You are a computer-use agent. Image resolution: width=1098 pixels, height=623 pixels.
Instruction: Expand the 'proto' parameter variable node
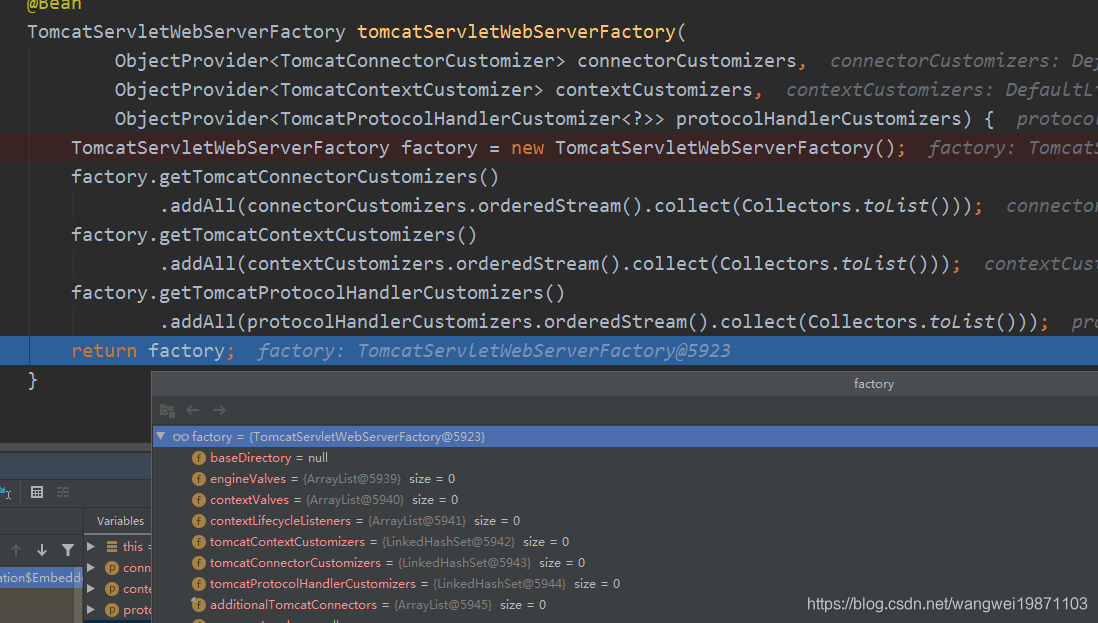coord(91,609)
